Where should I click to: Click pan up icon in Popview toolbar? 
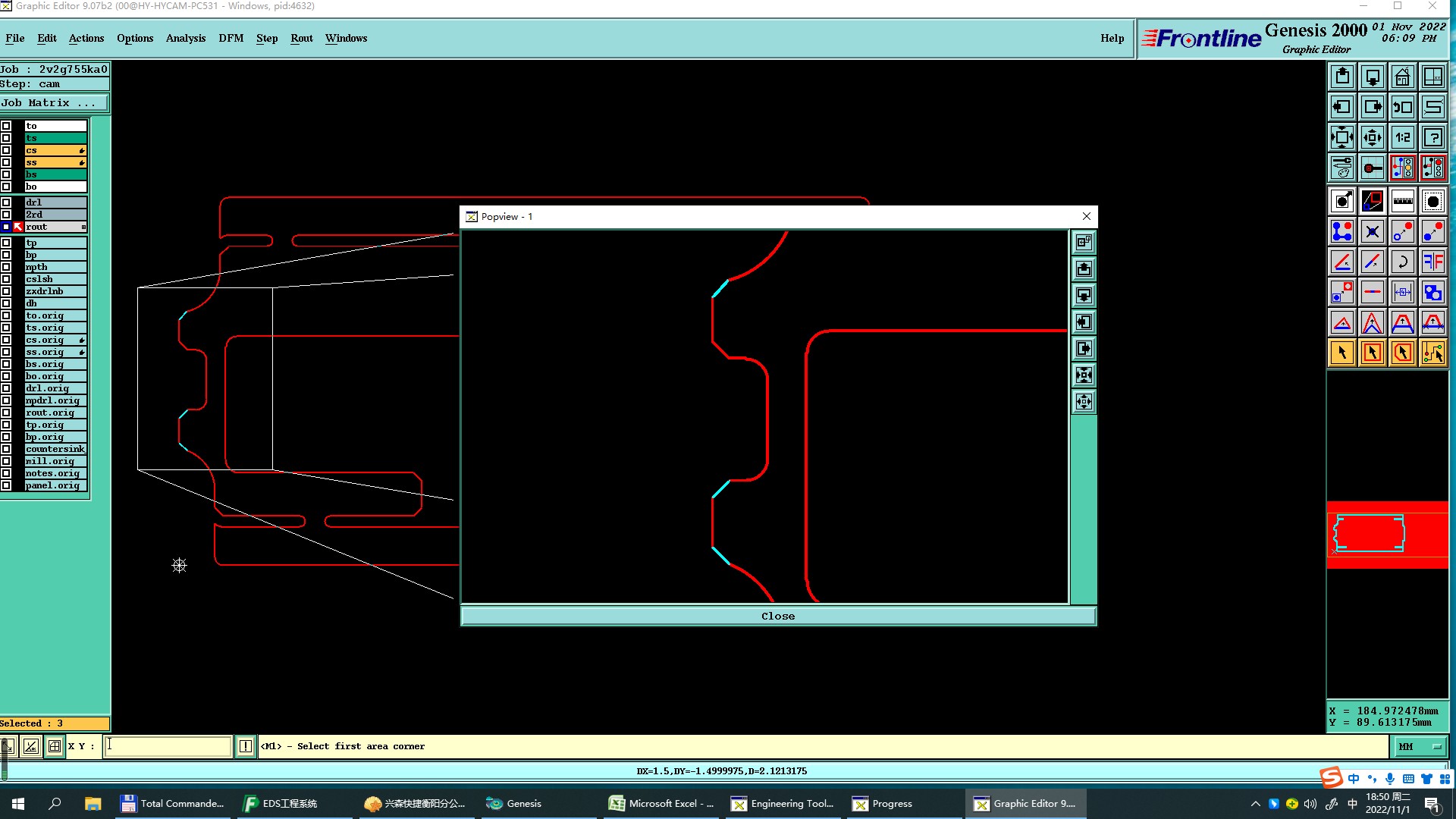1084,269
